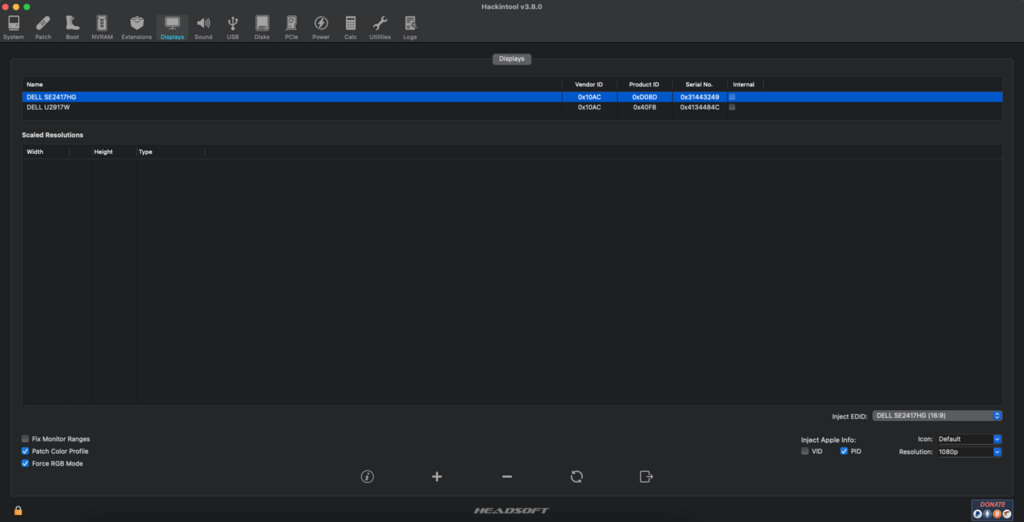Viewport: 1024px width, 522px height.
Task: Toggle the VID inject checkbox
Action: coord(805,452)
